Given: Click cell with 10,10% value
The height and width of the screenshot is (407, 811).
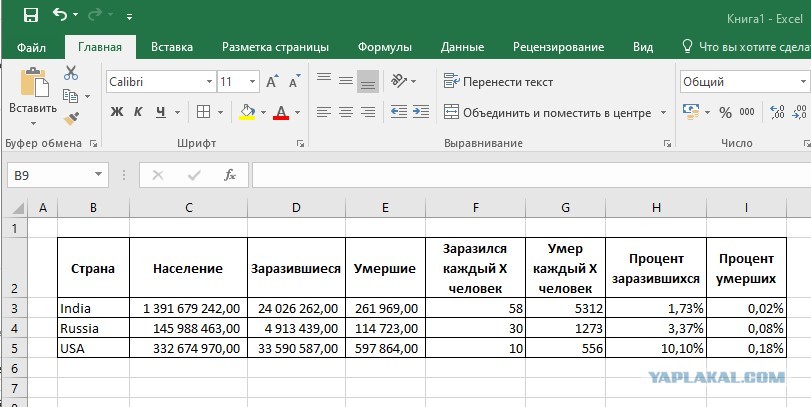Looking at the screenshot, I should pyautogui.click(x=656, y=349).
